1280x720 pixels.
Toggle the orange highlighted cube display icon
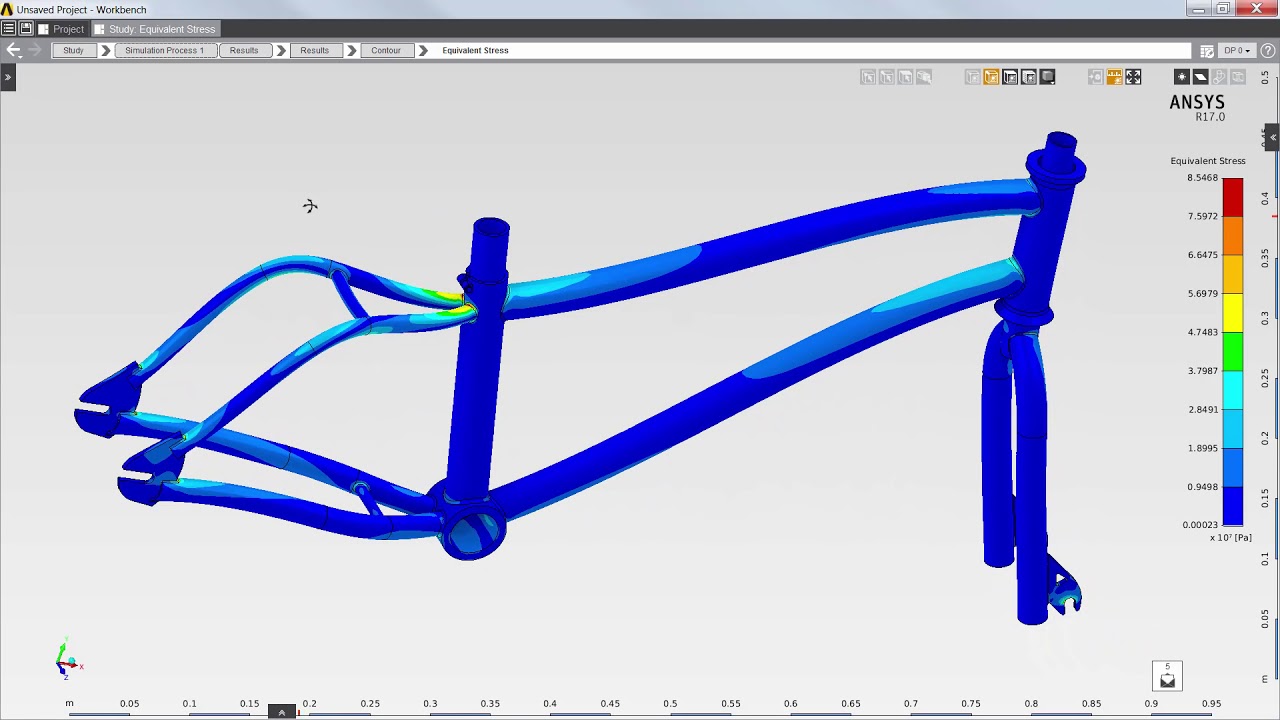coord(991,77)
